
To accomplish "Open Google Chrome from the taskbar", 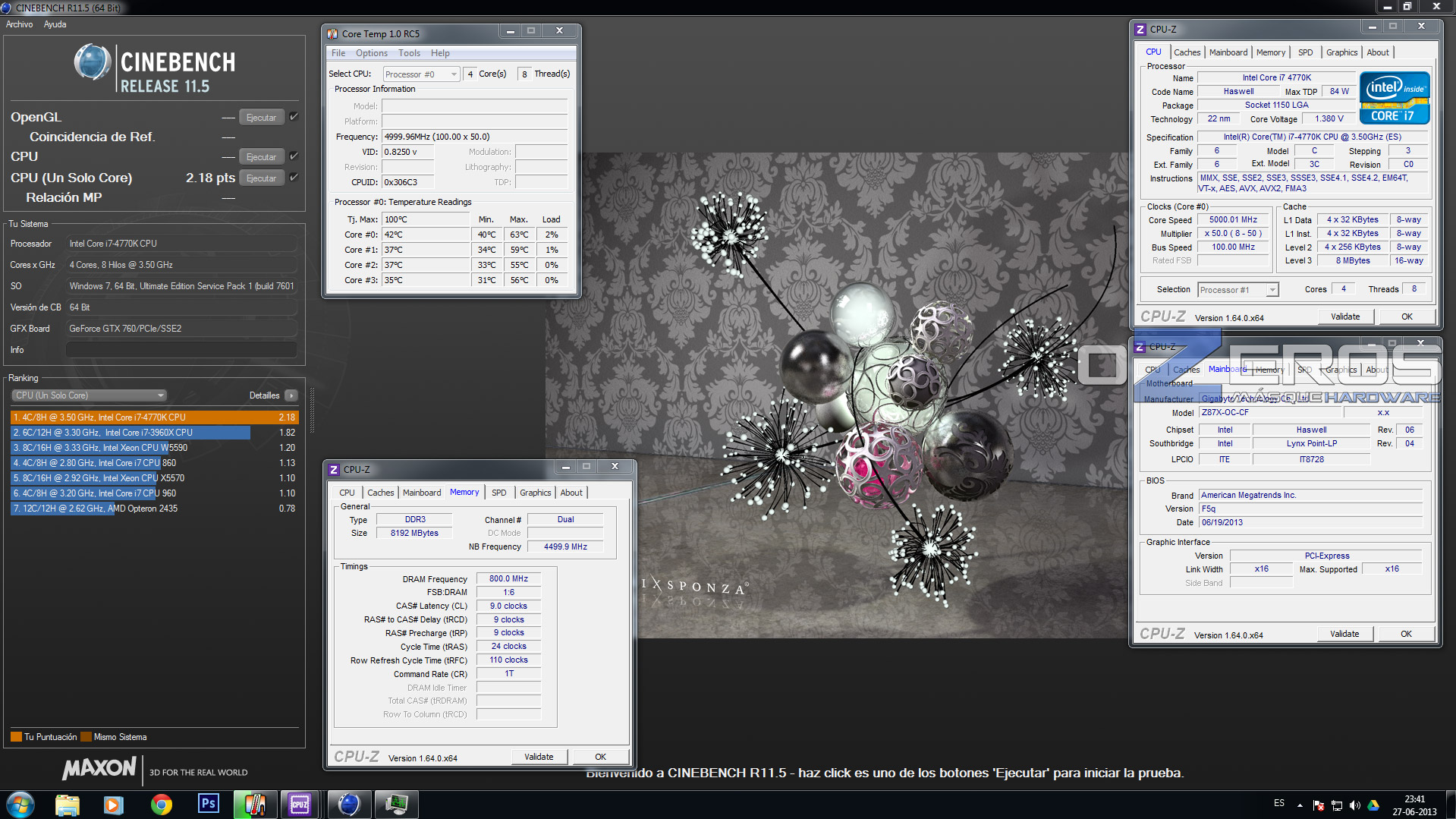I will click(161, 805).
